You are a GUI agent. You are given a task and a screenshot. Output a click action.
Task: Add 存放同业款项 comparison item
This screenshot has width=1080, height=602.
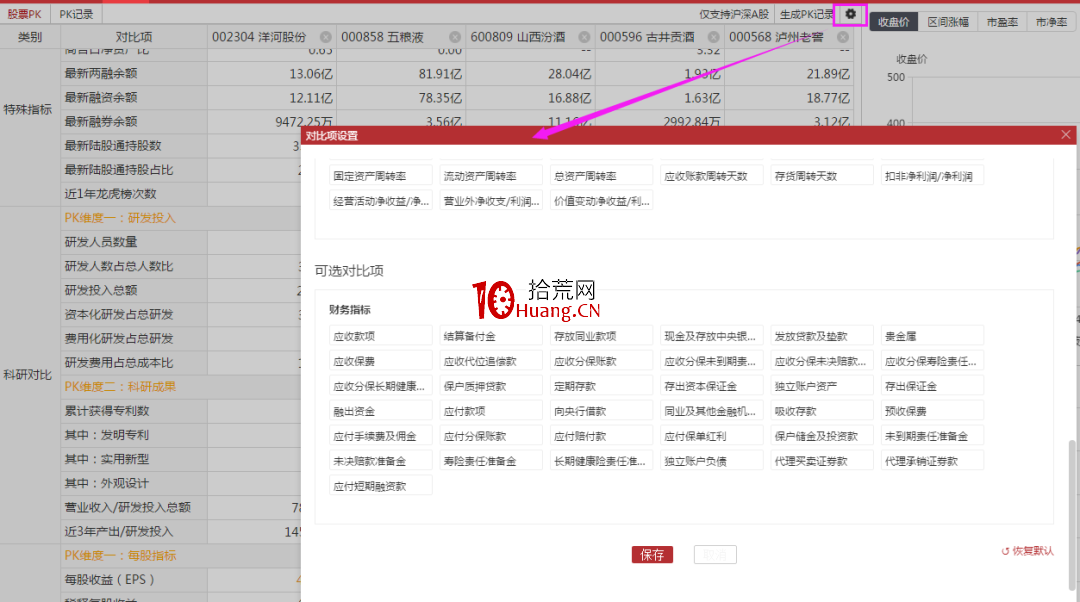601,336
